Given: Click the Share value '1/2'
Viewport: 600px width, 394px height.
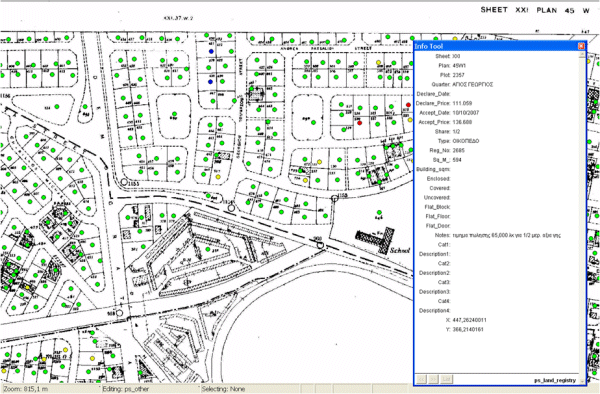Looking at the screenshot, I should click(457, 132).
